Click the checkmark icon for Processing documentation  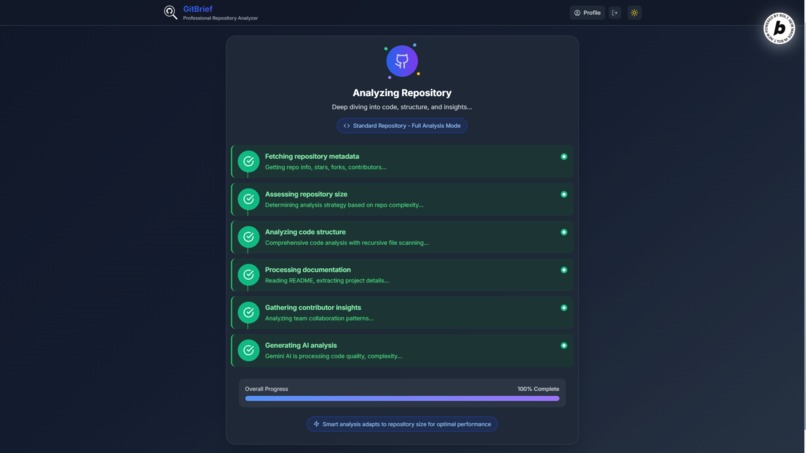[248, 275]
